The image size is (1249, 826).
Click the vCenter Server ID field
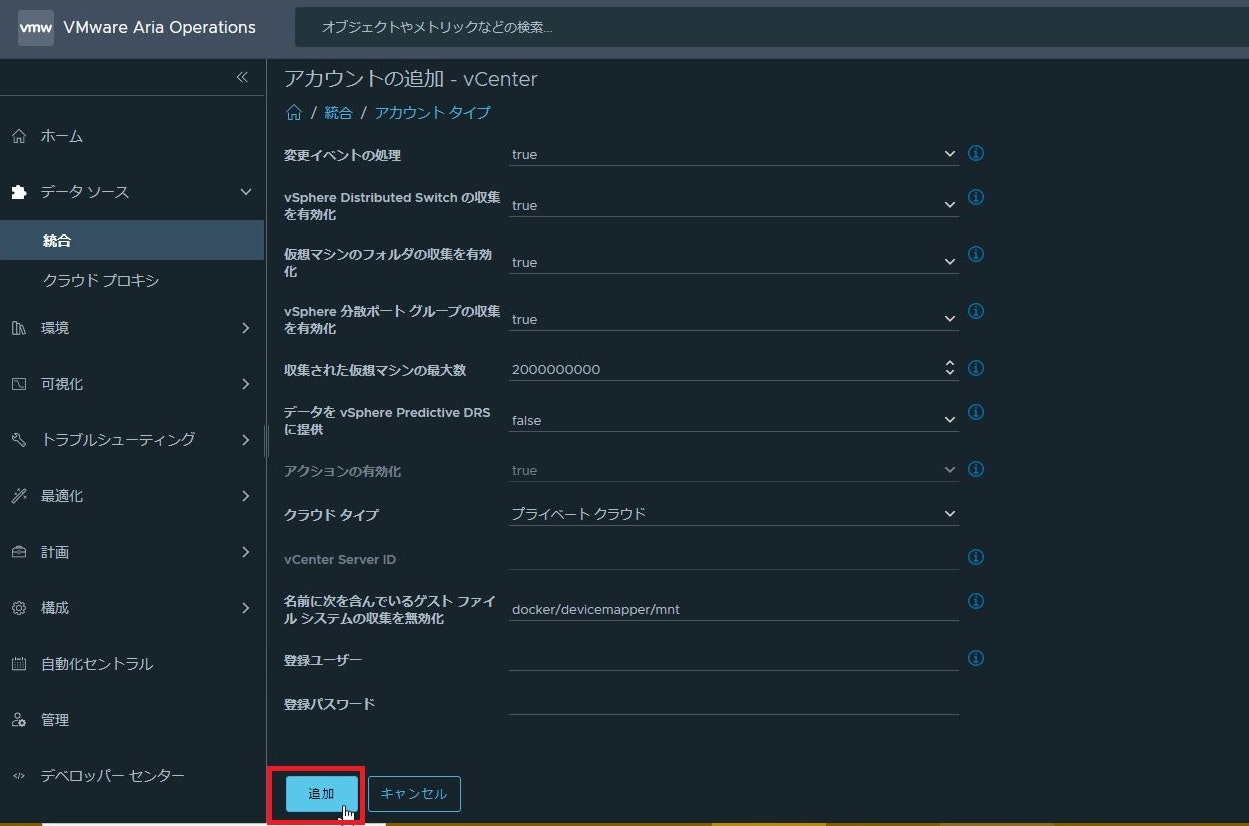point(733,558)
